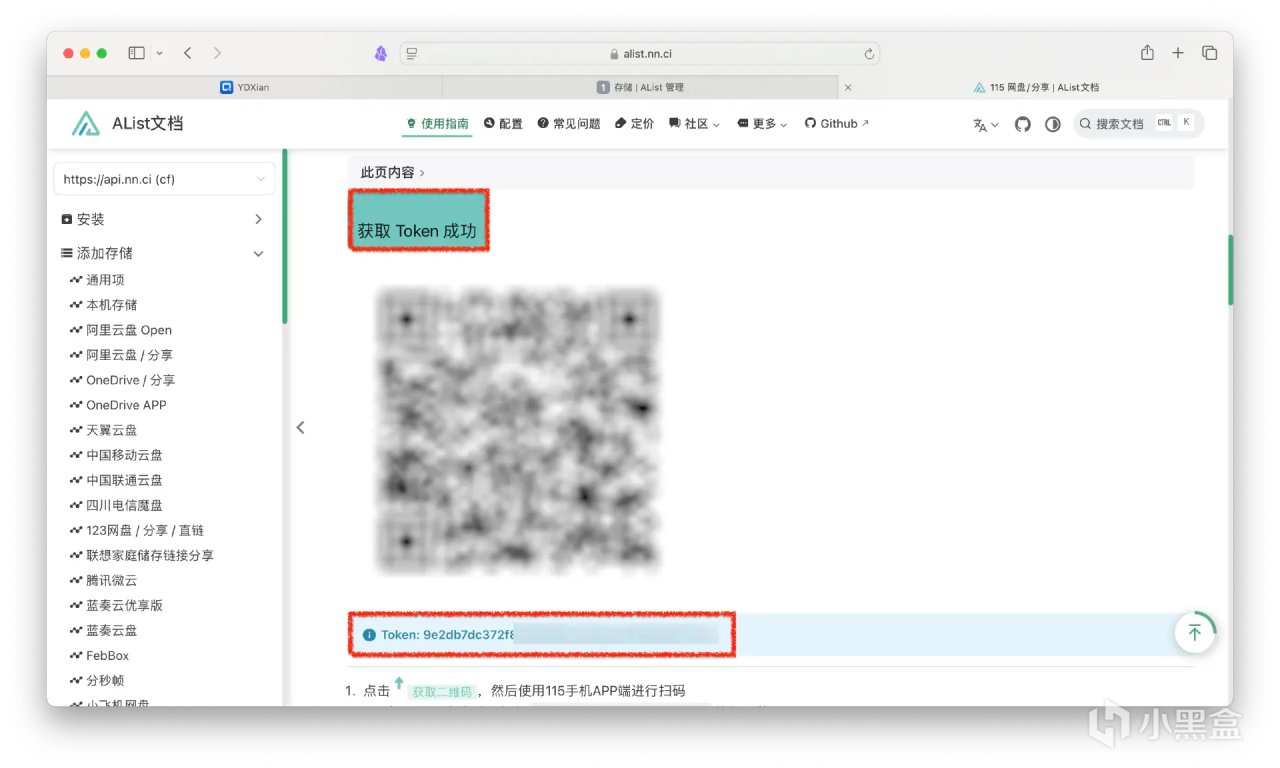Open the reader view icon in the address bar

pyautogui.click(x=412, y=53)
